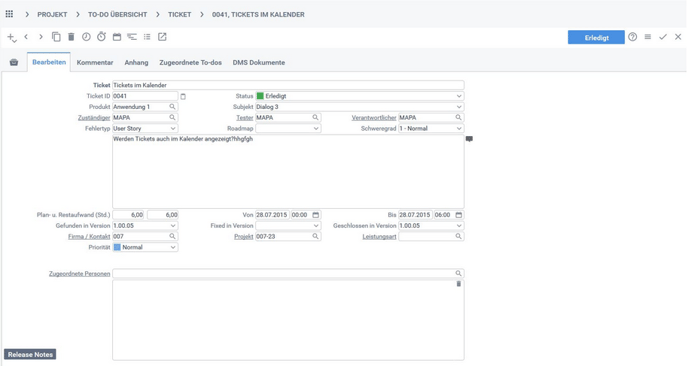Expand the Priorität dropdown
Screen dimensions: 688x366
(x=173, y=247)
